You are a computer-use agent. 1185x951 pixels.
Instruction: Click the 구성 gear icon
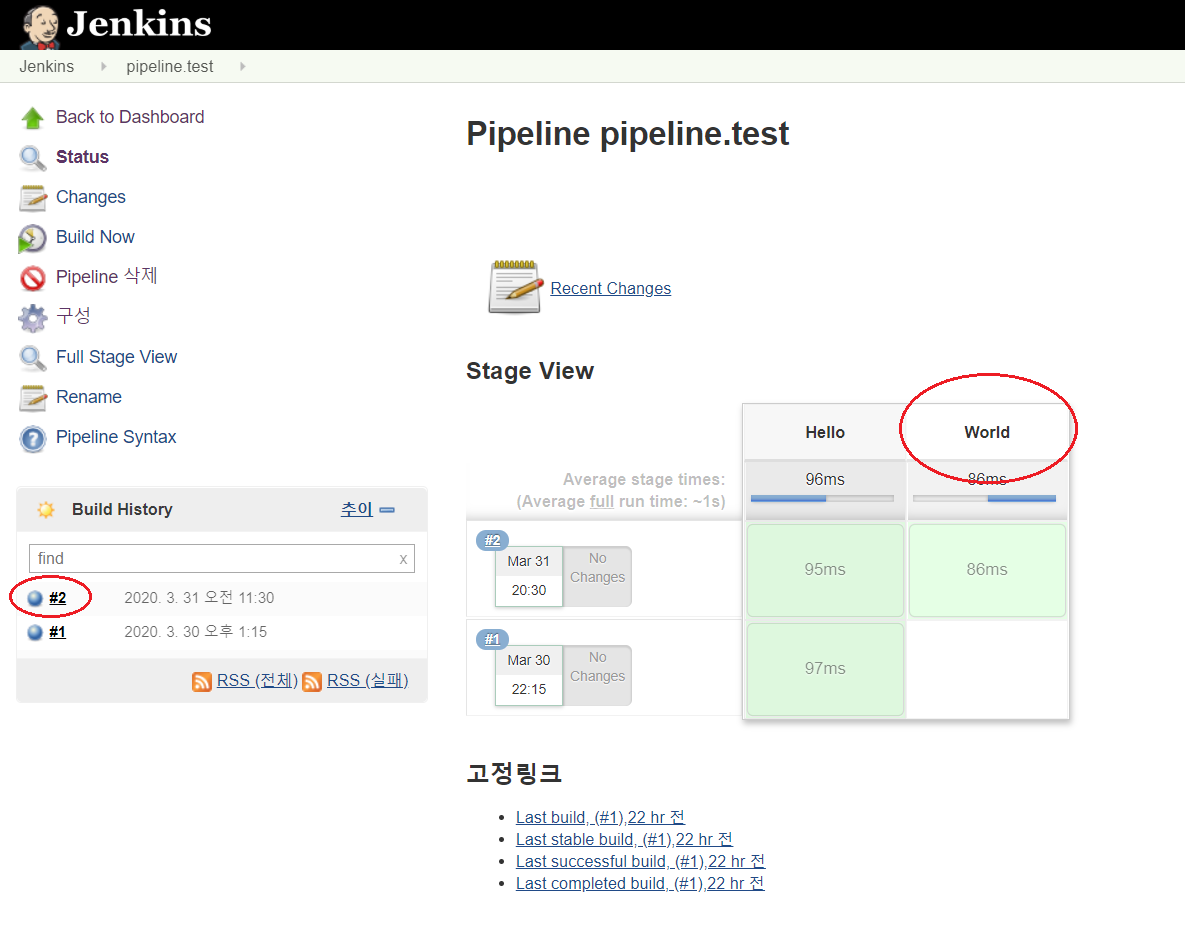pyautogui.click(x=32, y=318)
